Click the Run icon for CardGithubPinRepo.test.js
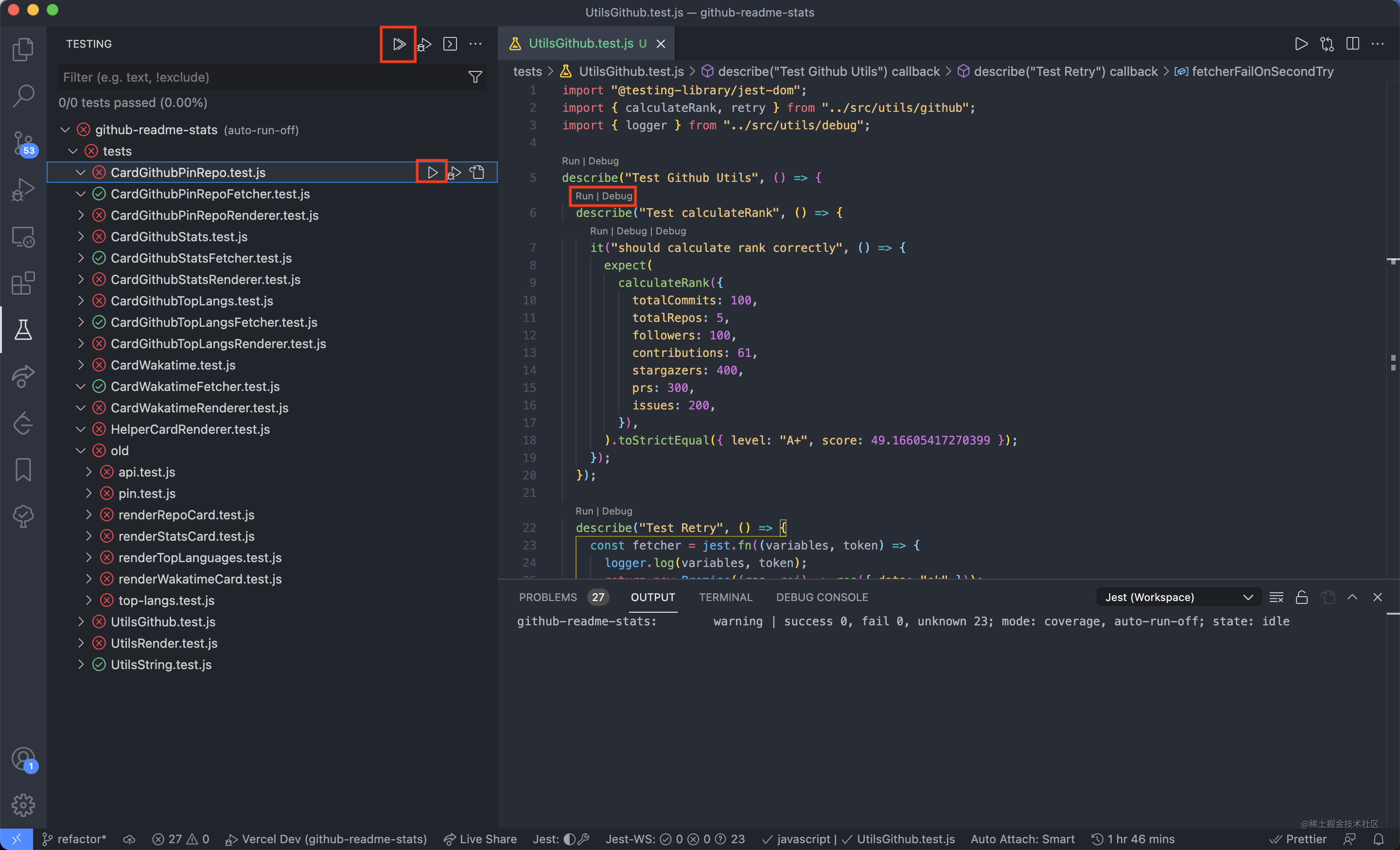The image size is (1400, 850). 431,172
